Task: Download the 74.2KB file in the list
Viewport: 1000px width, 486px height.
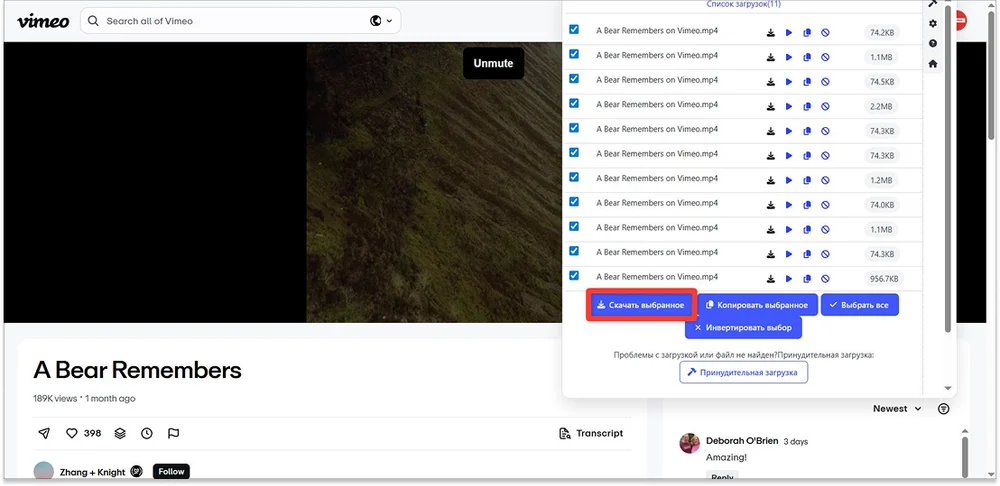Action: pos(771,32)
